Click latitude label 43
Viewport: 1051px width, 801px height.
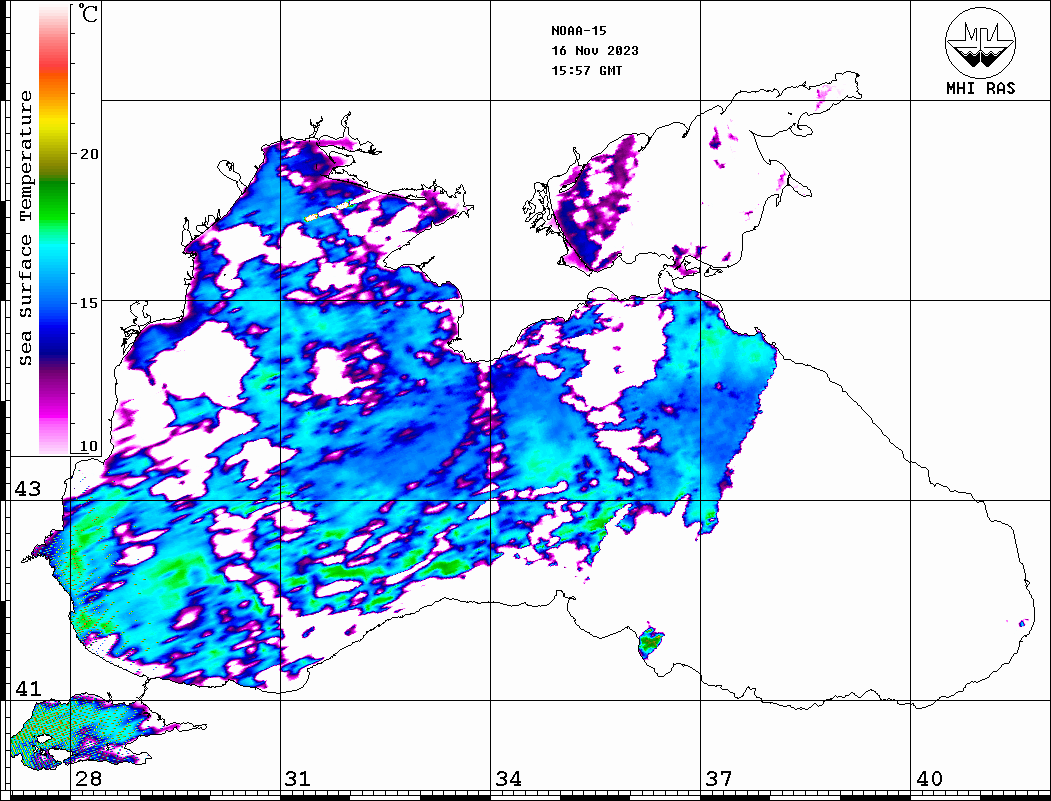click(x=27, y=489)
